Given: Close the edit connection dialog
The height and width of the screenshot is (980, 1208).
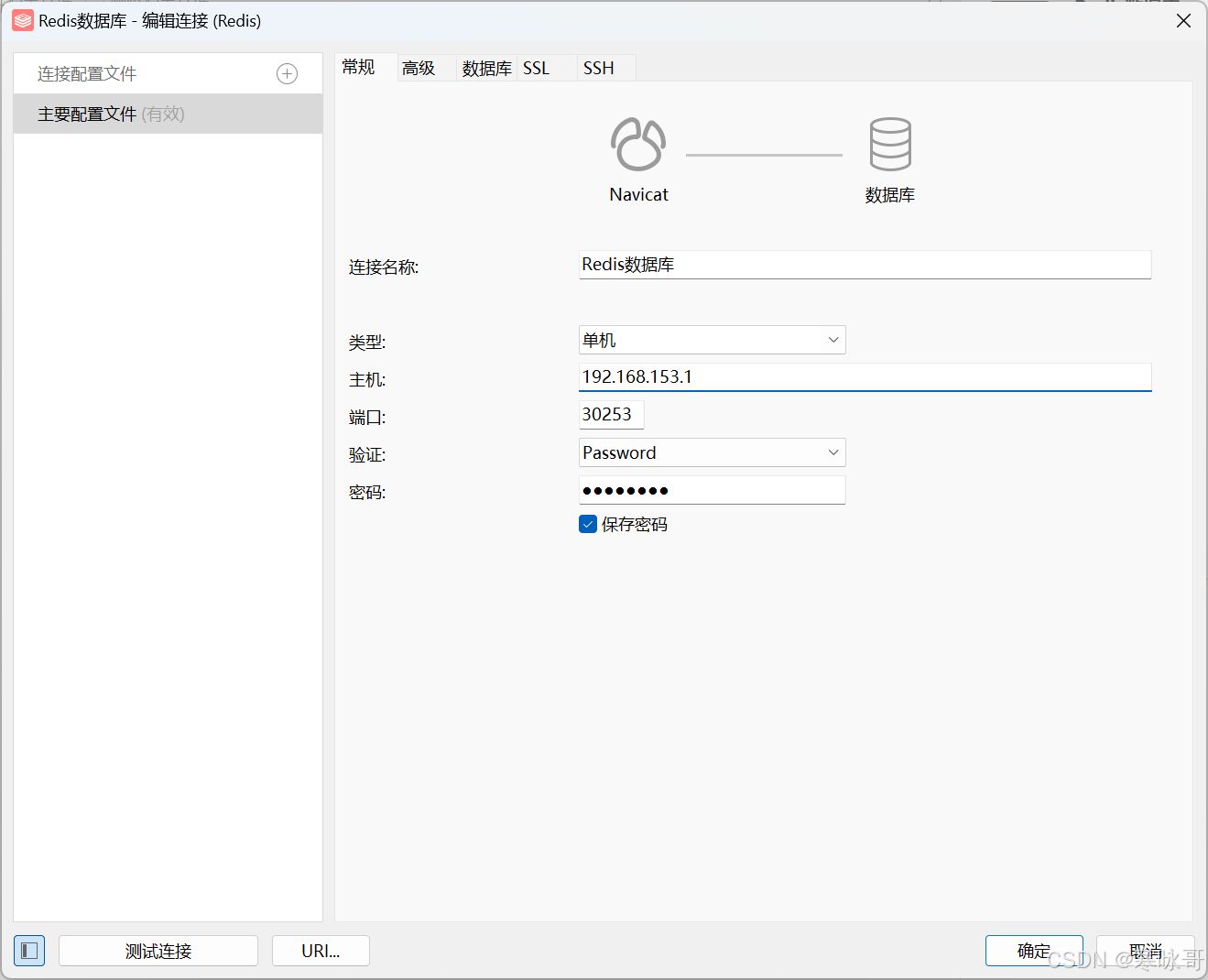Looking at the screenshot, I should (1183, 20).
